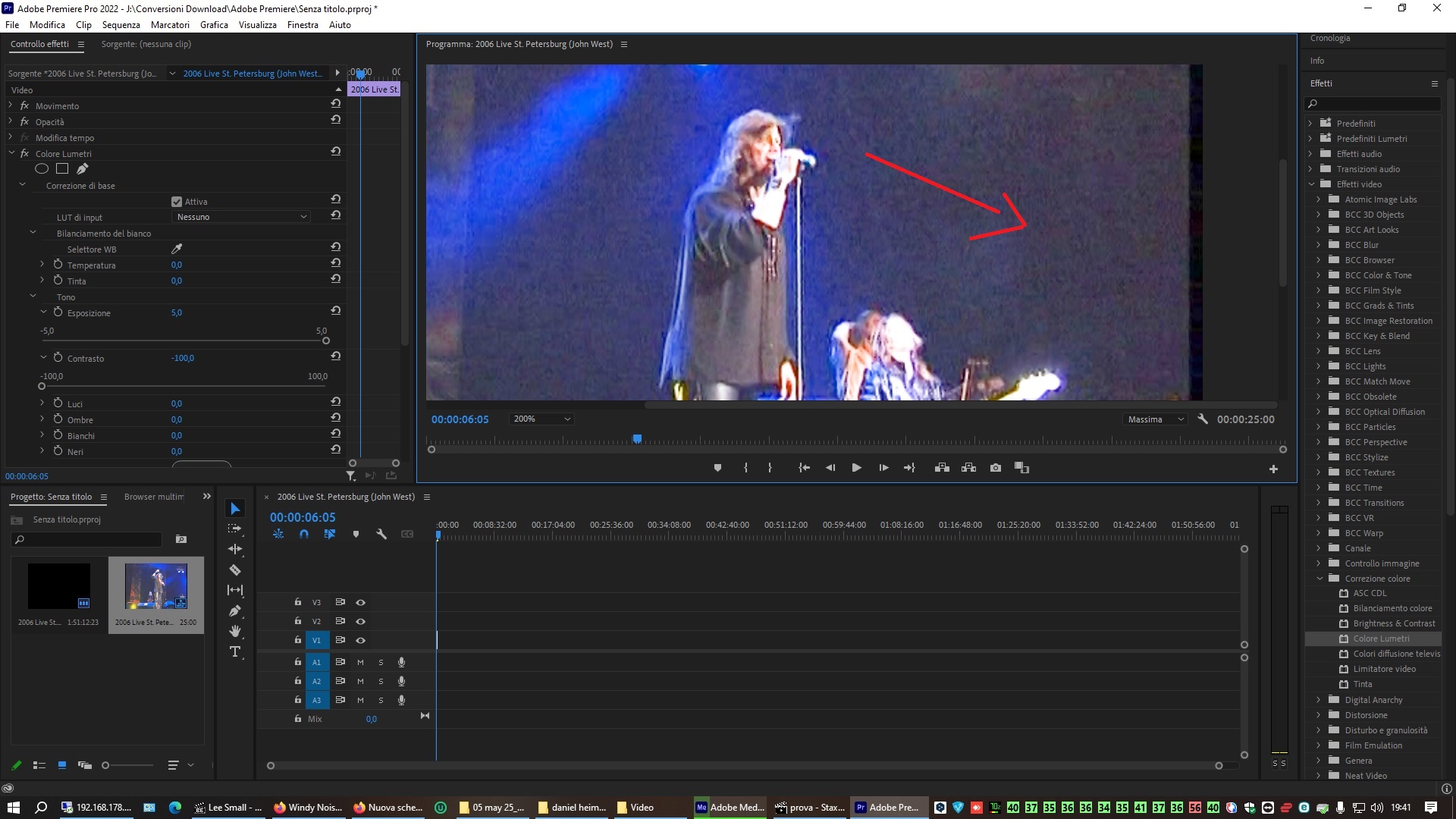Click the Extract button in Program monitor
The image size is (1456, 819).
pos(968,468)
